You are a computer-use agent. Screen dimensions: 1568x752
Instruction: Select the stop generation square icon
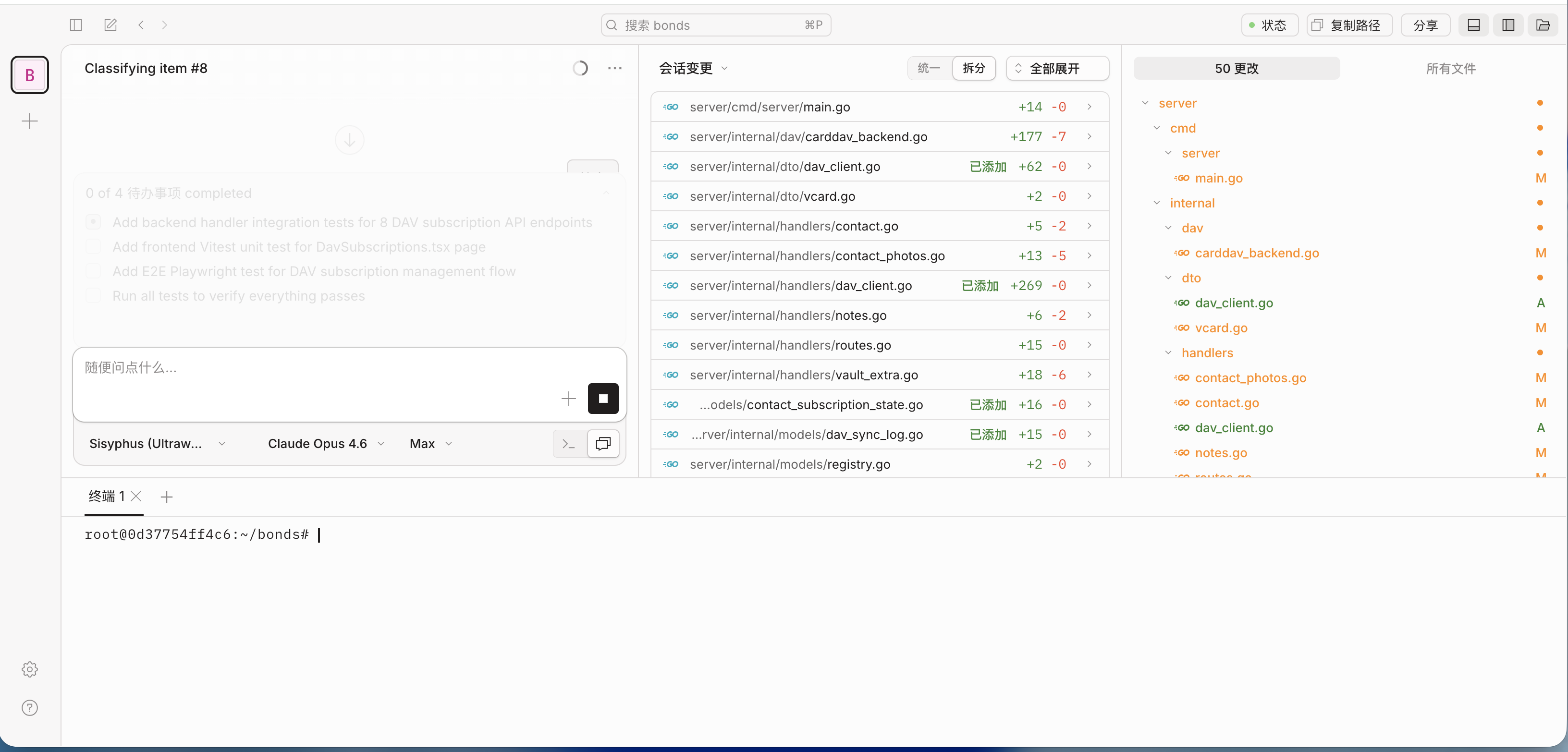coord(603,399)
